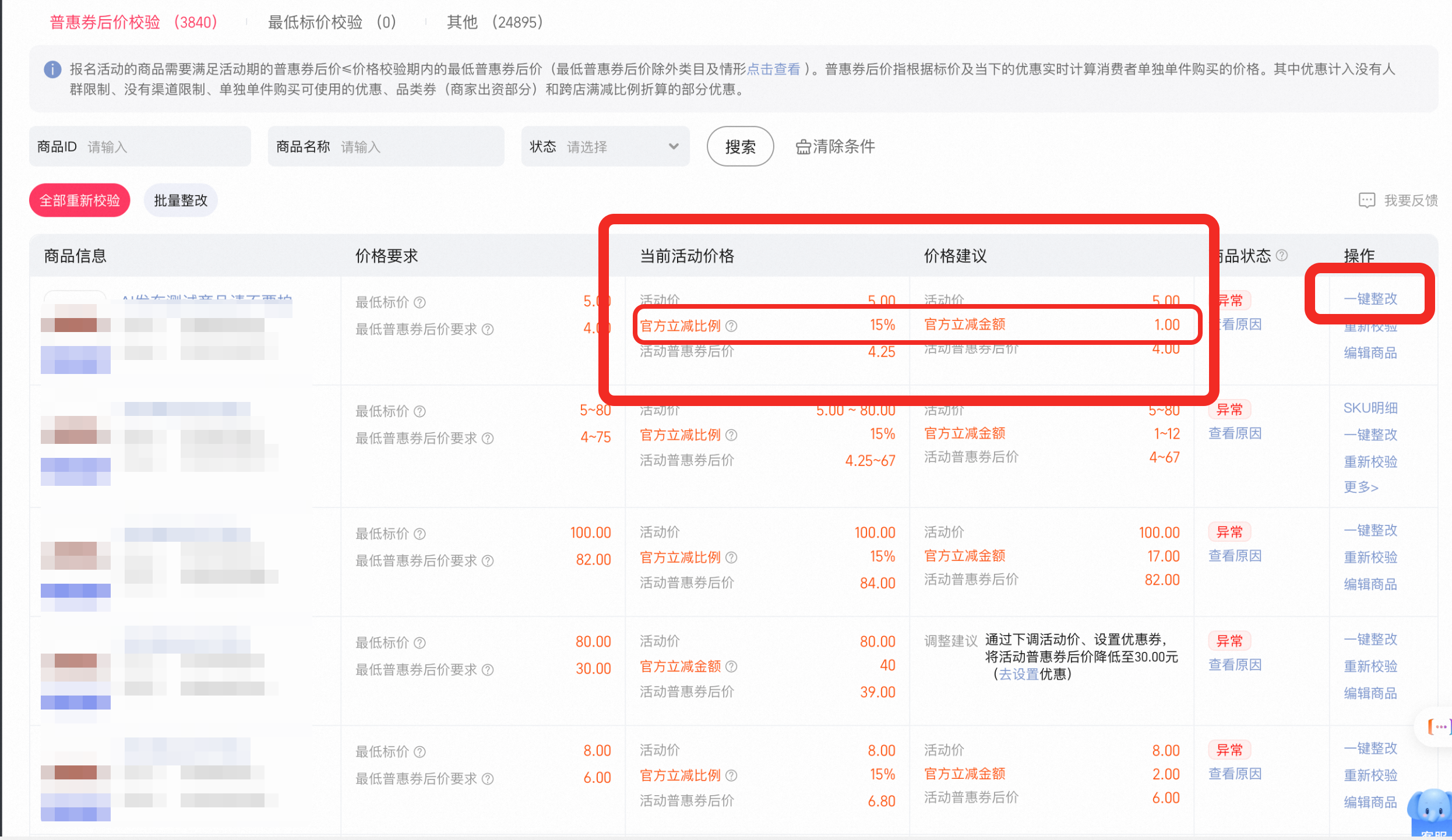Click 编辑商品 for the 8.00 product

(x=1370, y=802)
